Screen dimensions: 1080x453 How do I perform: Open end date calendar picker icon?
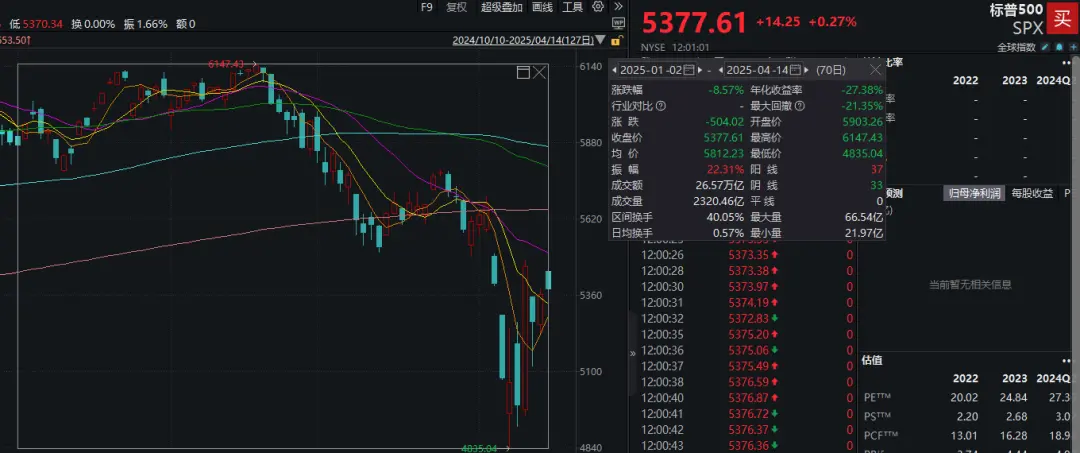(x=797, y=71)
